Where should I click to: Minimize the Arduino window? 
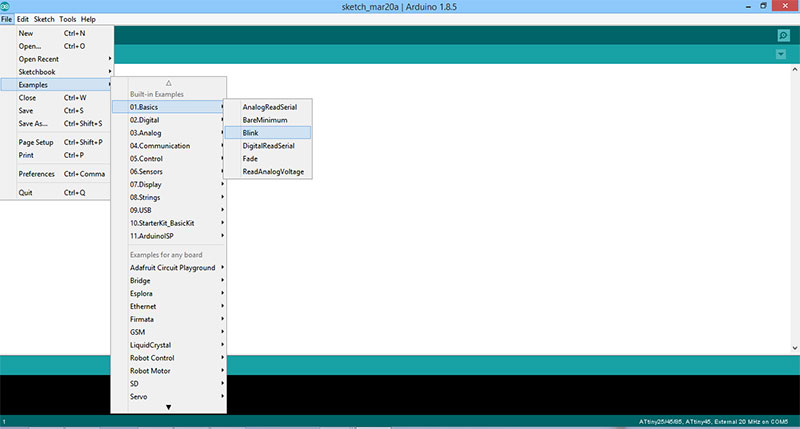tap(748, 6)
